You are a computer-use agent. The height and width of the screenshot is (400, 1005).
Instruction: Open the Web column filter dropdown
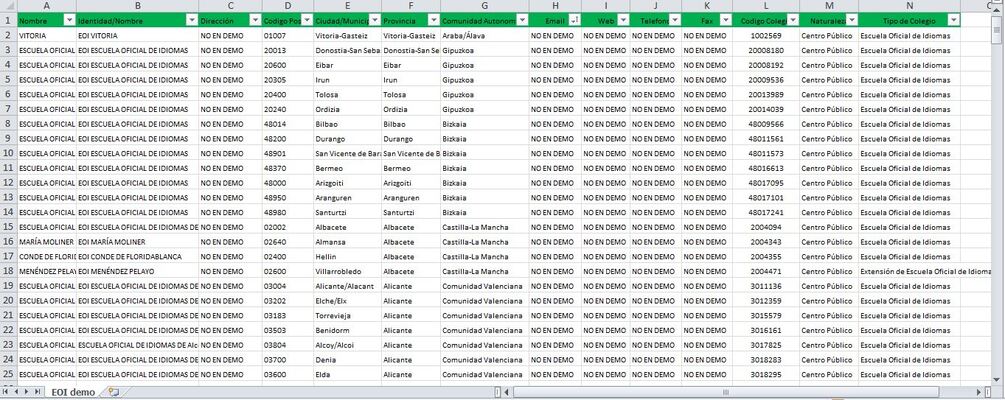pos(622,21)
